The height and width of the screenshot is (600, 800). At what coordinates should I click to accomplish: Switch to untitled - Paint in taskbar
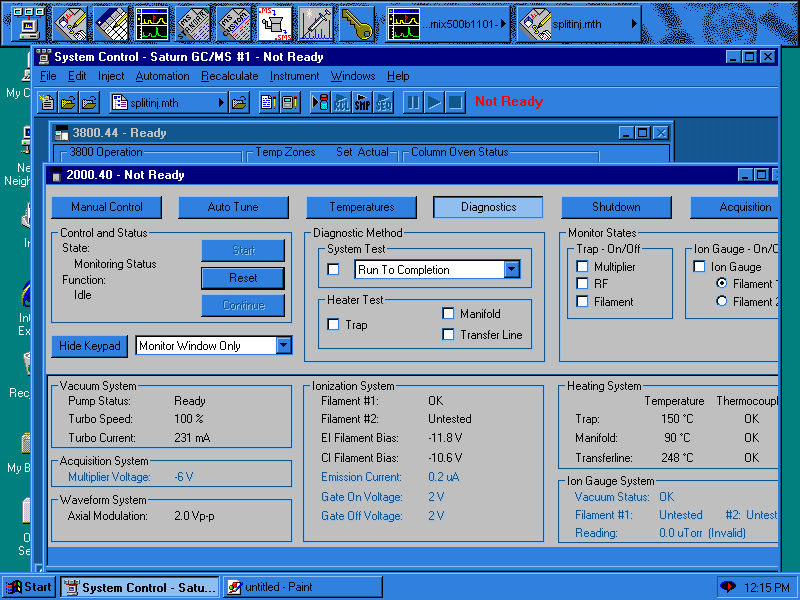(x=303, y=587)
